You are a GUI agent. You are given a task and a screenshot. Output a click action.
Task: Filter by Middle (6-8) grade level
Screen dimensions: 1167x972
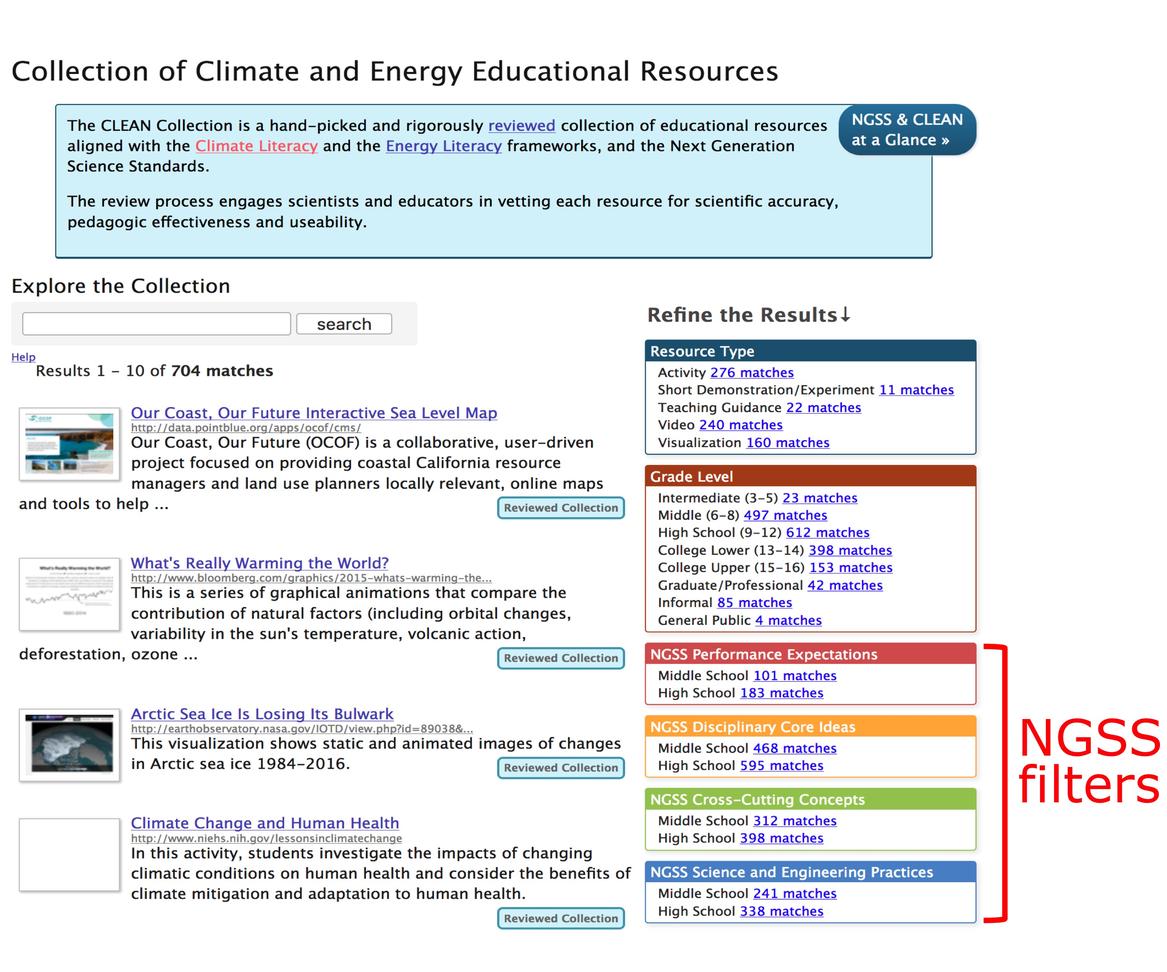pos(788,515)
